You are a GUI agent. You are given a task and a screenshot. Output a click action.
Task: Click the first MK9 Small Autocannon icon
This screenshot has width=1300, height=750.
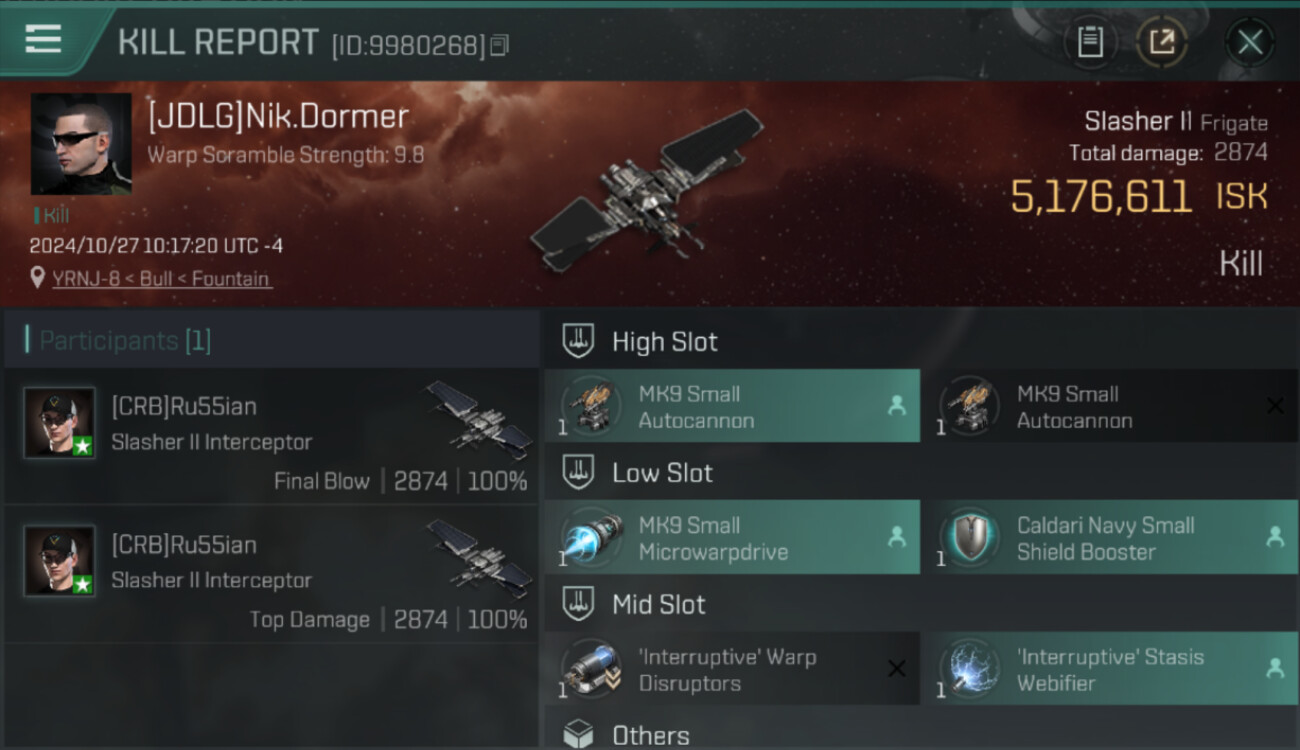590,406
